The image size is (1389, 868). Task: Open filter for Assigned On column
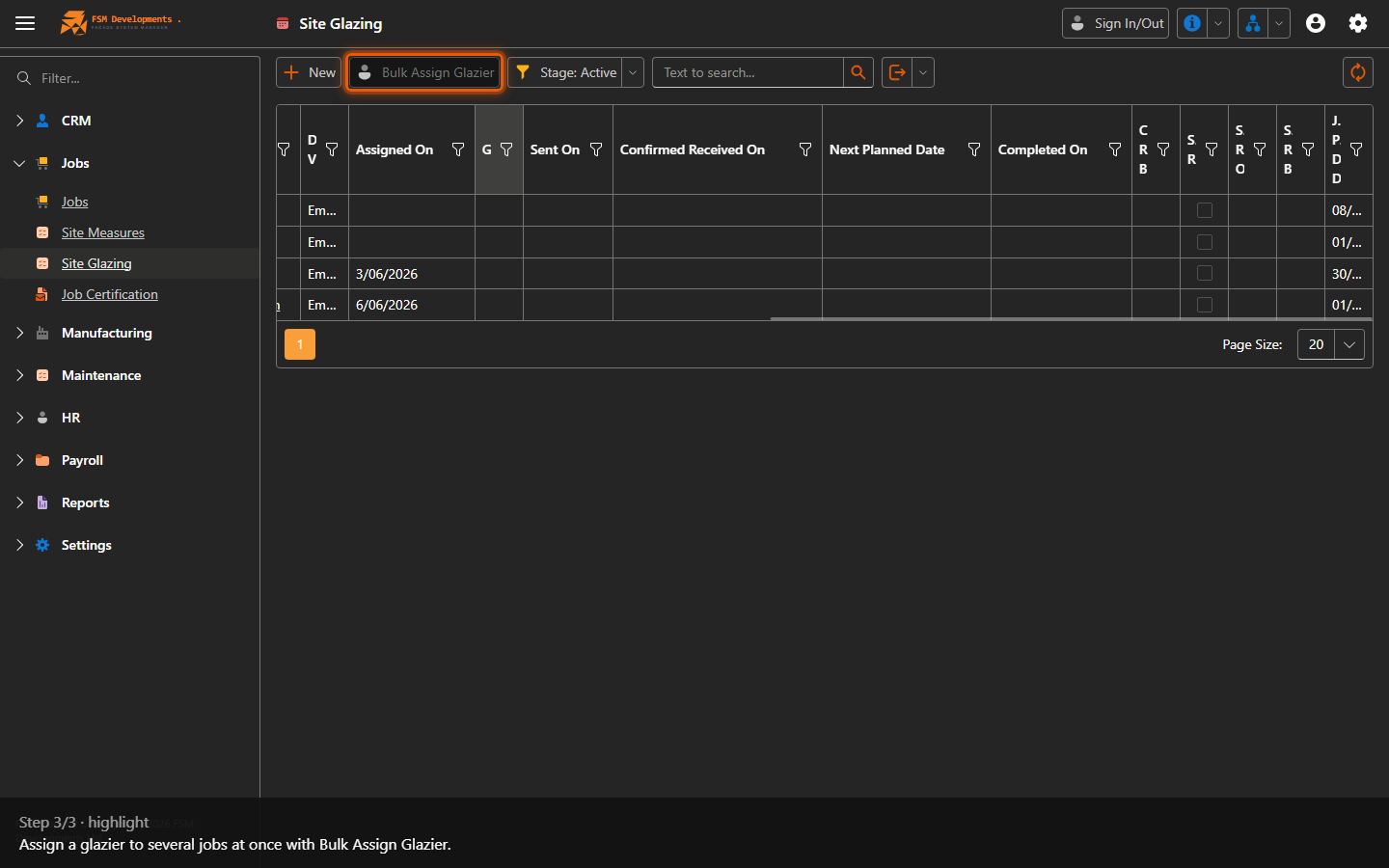point(458,149)
